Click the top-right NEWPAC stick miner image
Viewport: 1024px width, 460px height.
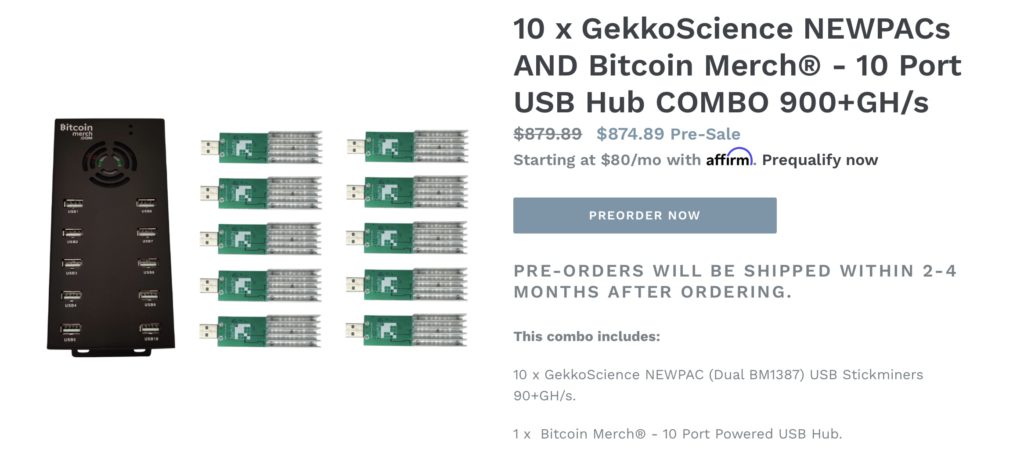coord(408,147)
